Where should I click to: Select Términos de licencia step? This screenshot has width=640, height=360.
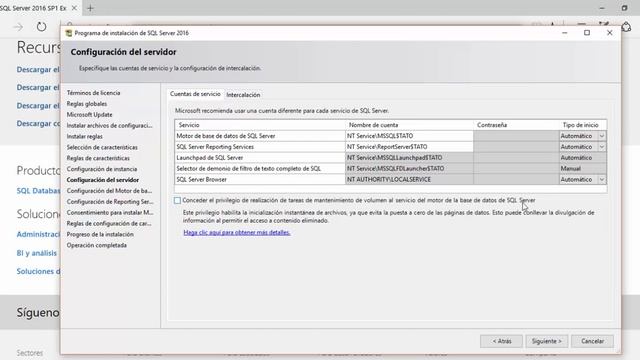tap(93, 93)
